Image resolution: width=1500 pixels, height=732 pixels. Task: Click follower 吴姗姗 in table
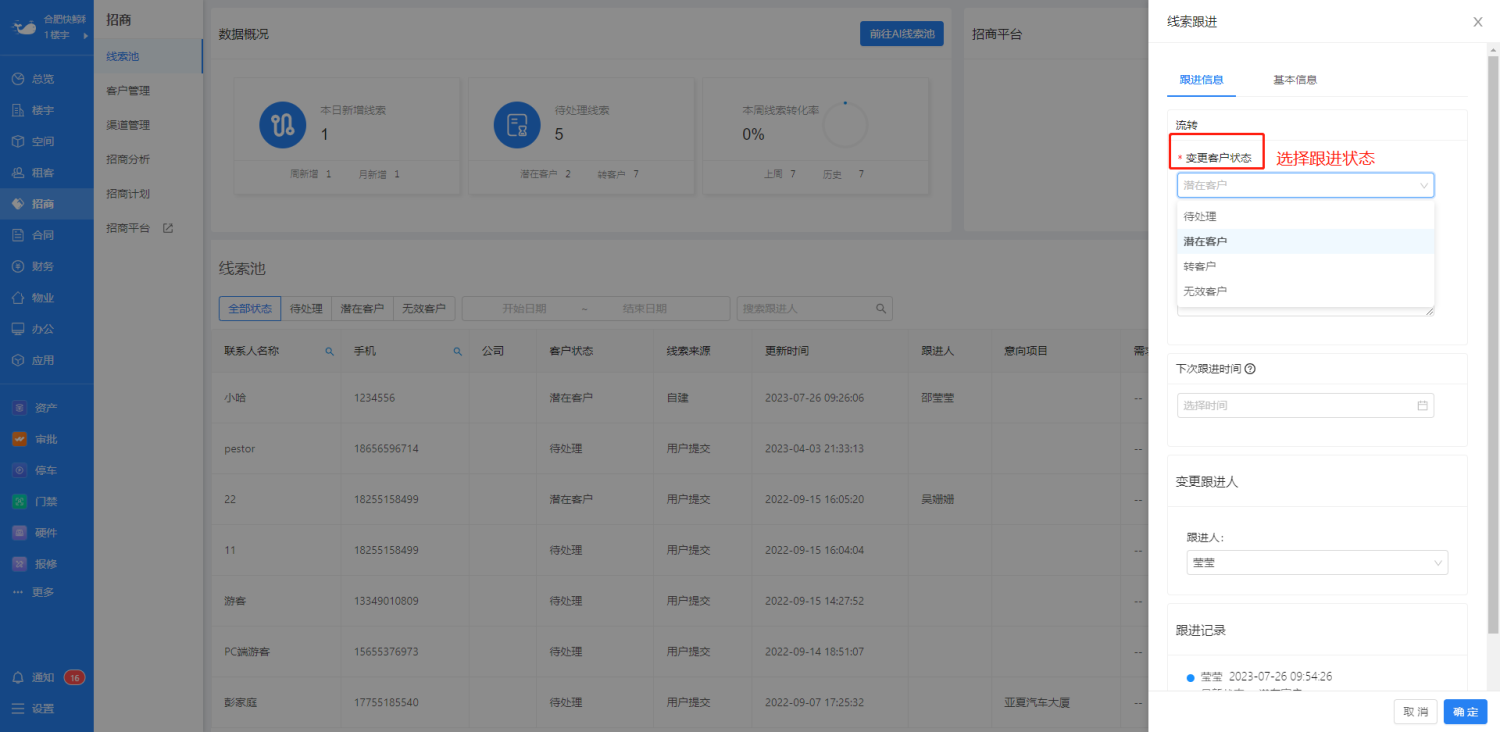[x=937, y=499]
